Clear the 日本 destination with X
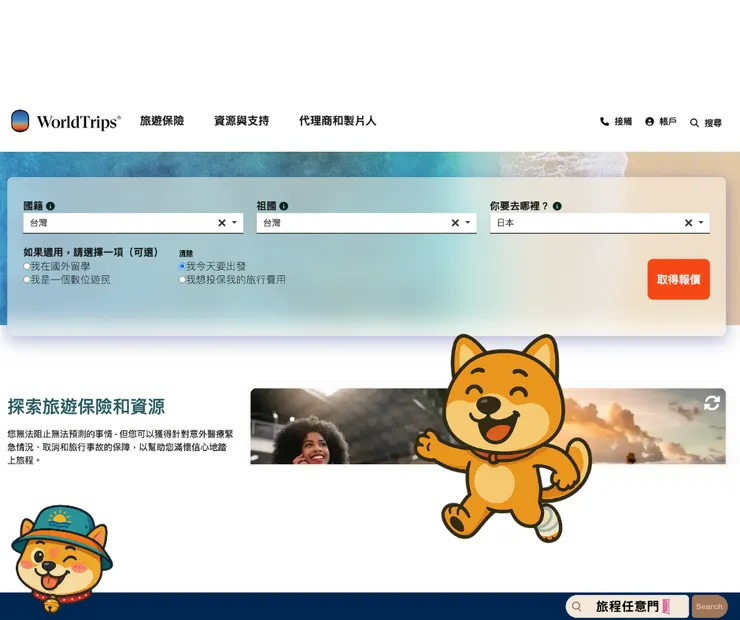The width and height of the screenshot is (740, 620). [x=689, y=223]
